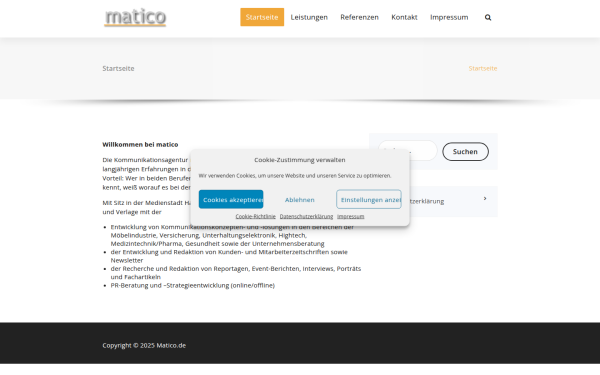
Task: Click the Startseite page title on the left
Action: [x=118, y=68]
